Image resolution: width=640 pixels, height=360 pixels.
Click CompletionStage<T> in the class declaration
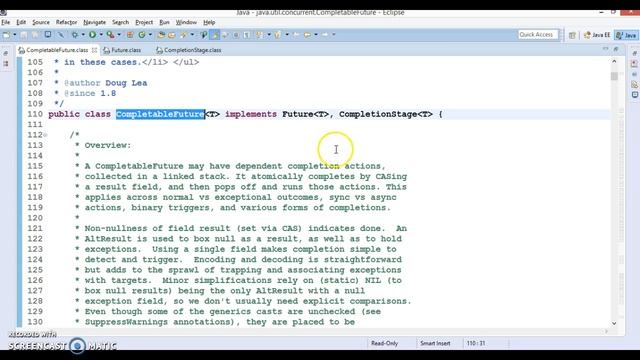[386, 114]
